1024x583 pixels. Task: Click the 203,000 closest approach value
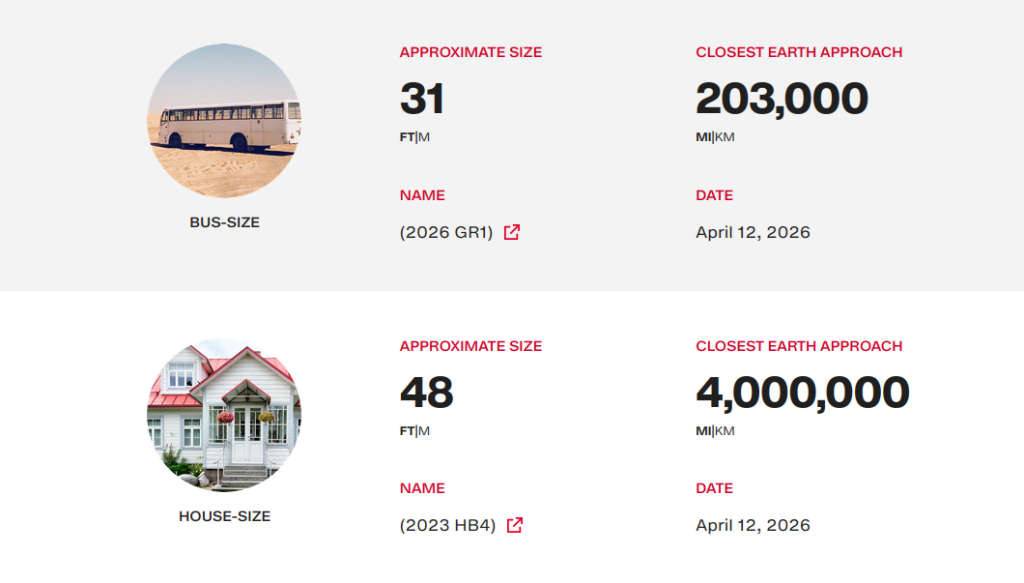click(x=782, y=99)
